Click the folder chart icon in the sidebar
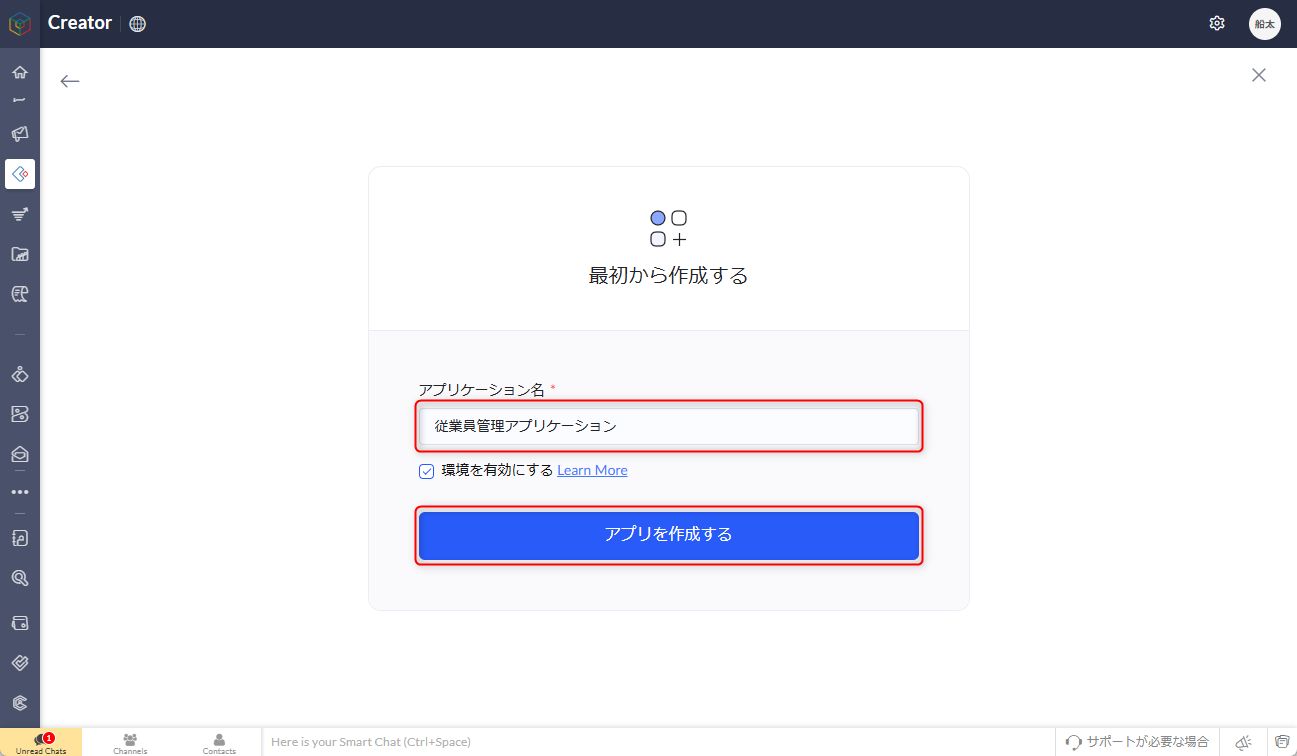The image size is (1297, 756). pos(20,254)
